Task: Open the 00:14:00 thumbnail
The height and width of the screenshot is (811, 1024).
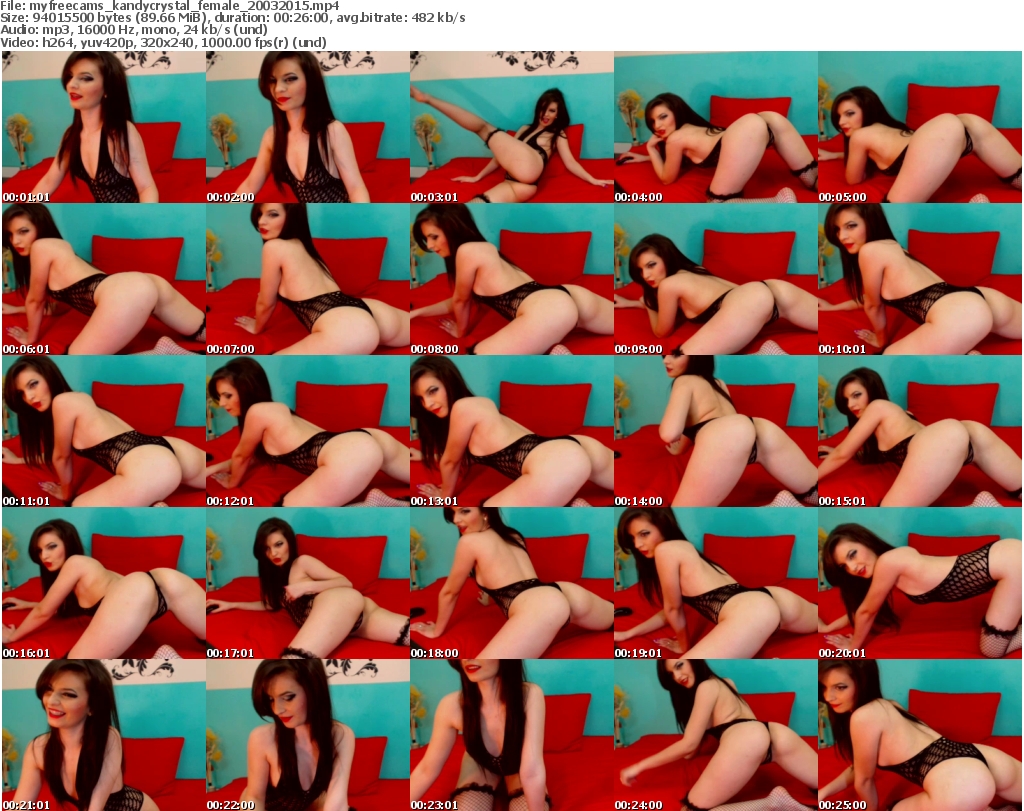Action: [716, 431]
